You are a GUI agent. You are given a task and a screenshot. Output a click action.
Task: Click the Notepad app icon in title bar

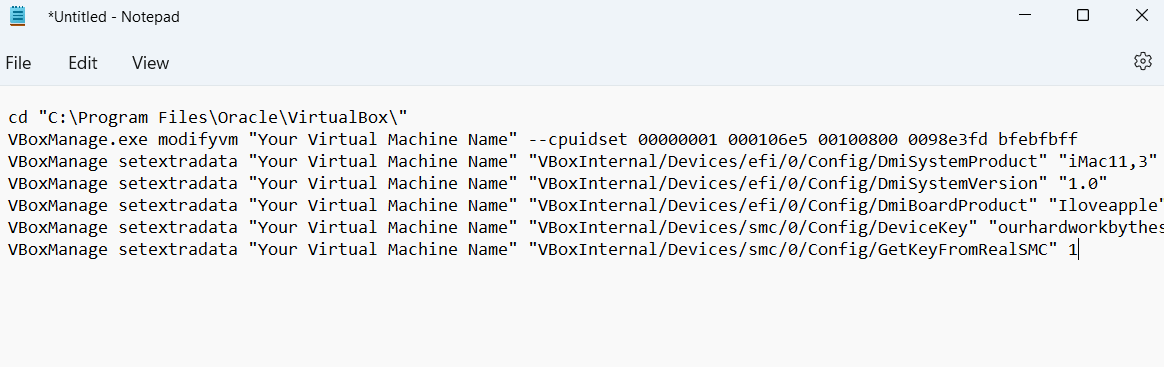pyautogui.click(x=17, y=16)
